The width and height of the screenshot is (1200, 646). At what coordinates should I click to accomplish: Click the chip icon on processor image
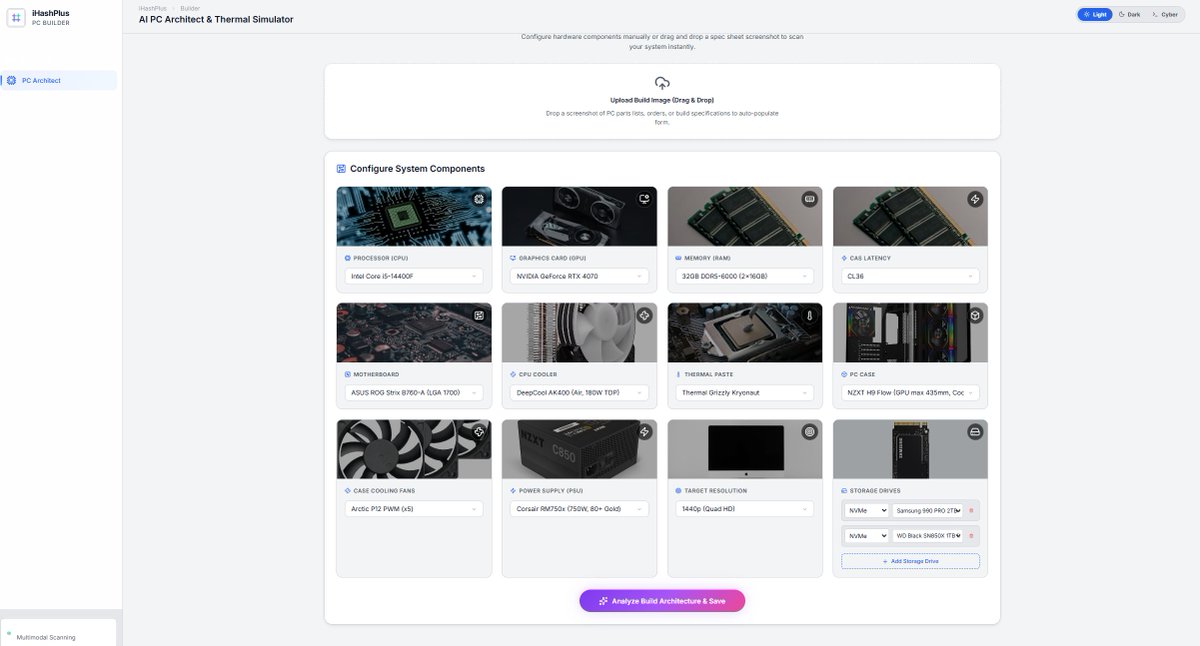coord(479,199)
